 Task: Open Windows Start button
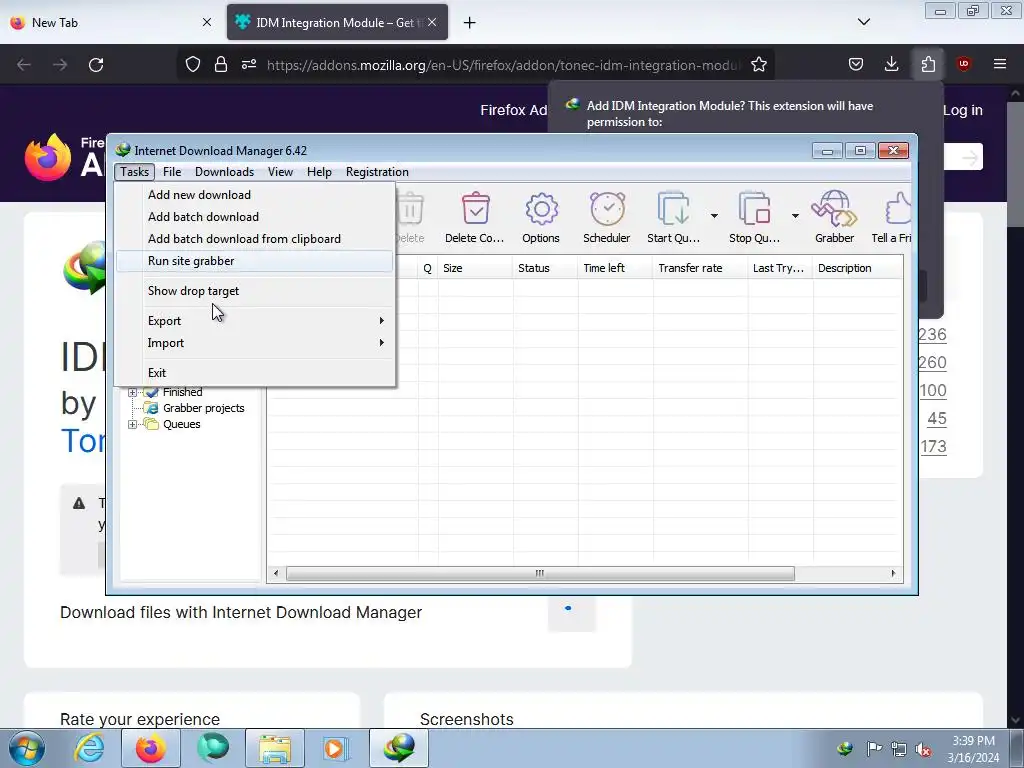pyautogui.click(x=27, y=748)
